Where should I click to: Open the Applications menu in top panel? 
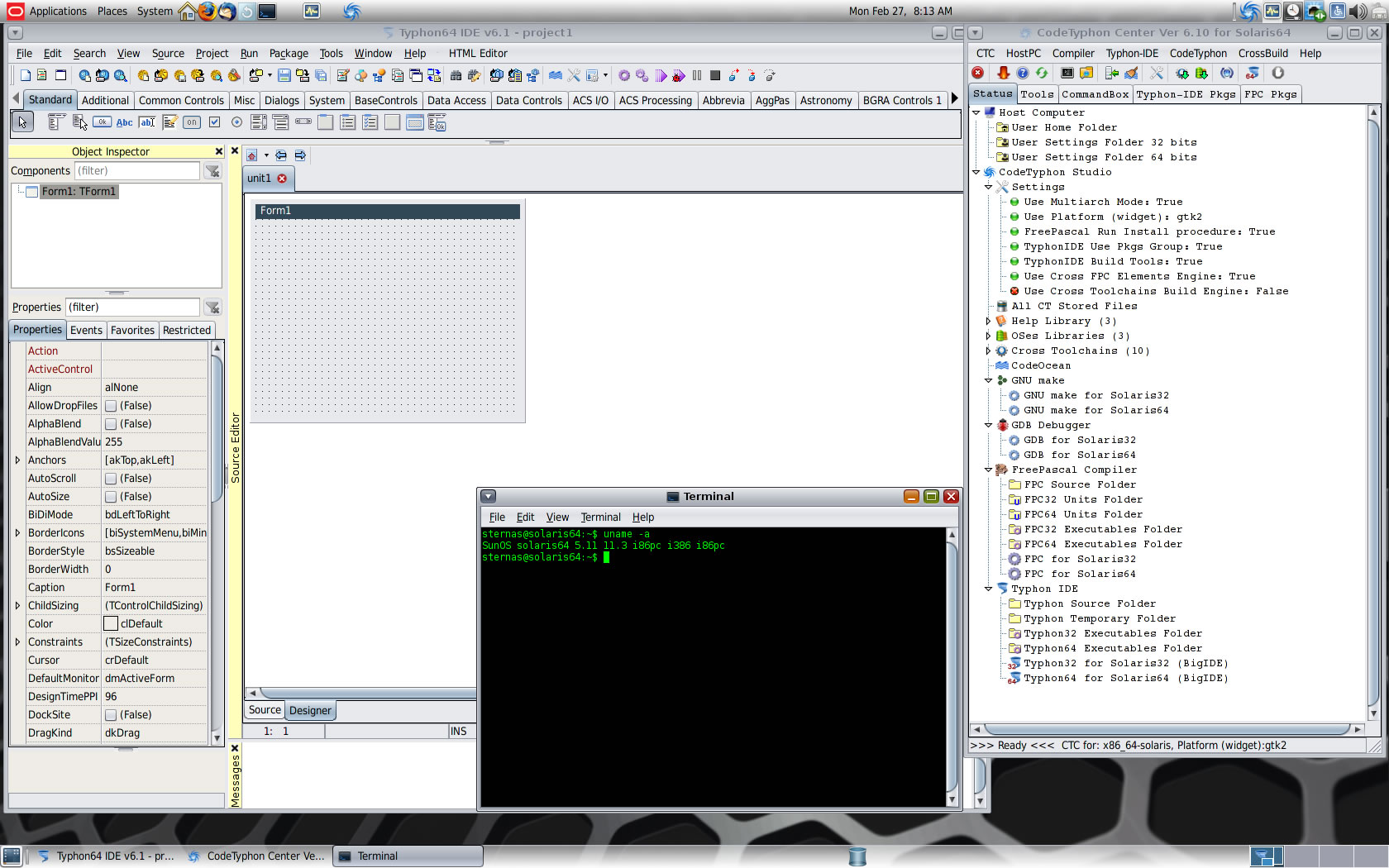(x=57, y=11)
